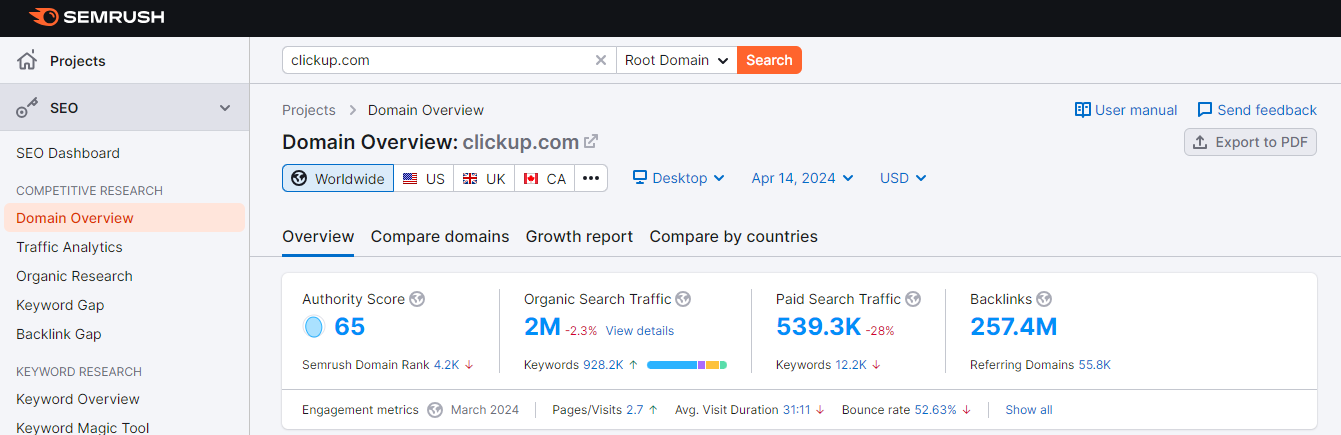Click the Semrush logo
The height and width of the screenshot is (435, 1341).
[x=97, y=17]
